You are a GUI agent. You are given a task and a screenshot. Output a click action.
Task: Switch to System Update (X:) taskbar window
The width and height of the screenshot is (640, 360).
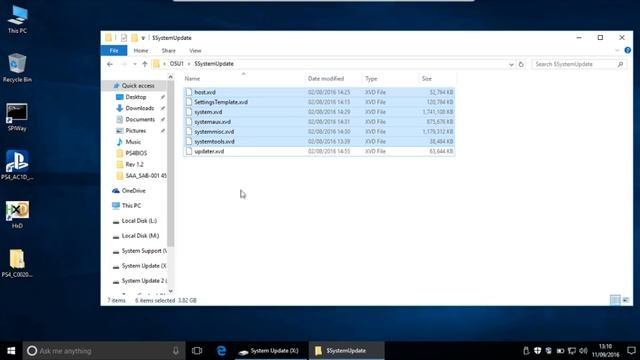point(271,351)
